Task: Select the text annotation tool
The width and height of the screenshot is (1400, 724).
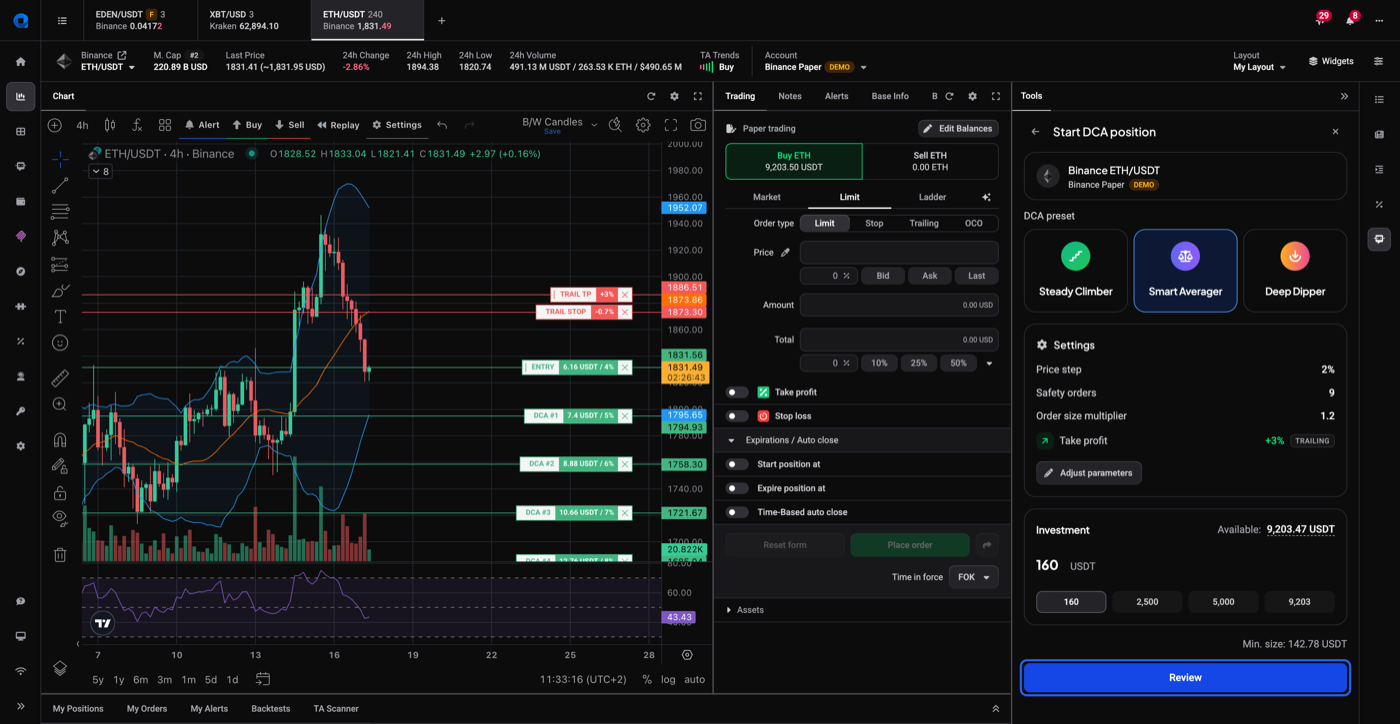Action: point(60,317)
